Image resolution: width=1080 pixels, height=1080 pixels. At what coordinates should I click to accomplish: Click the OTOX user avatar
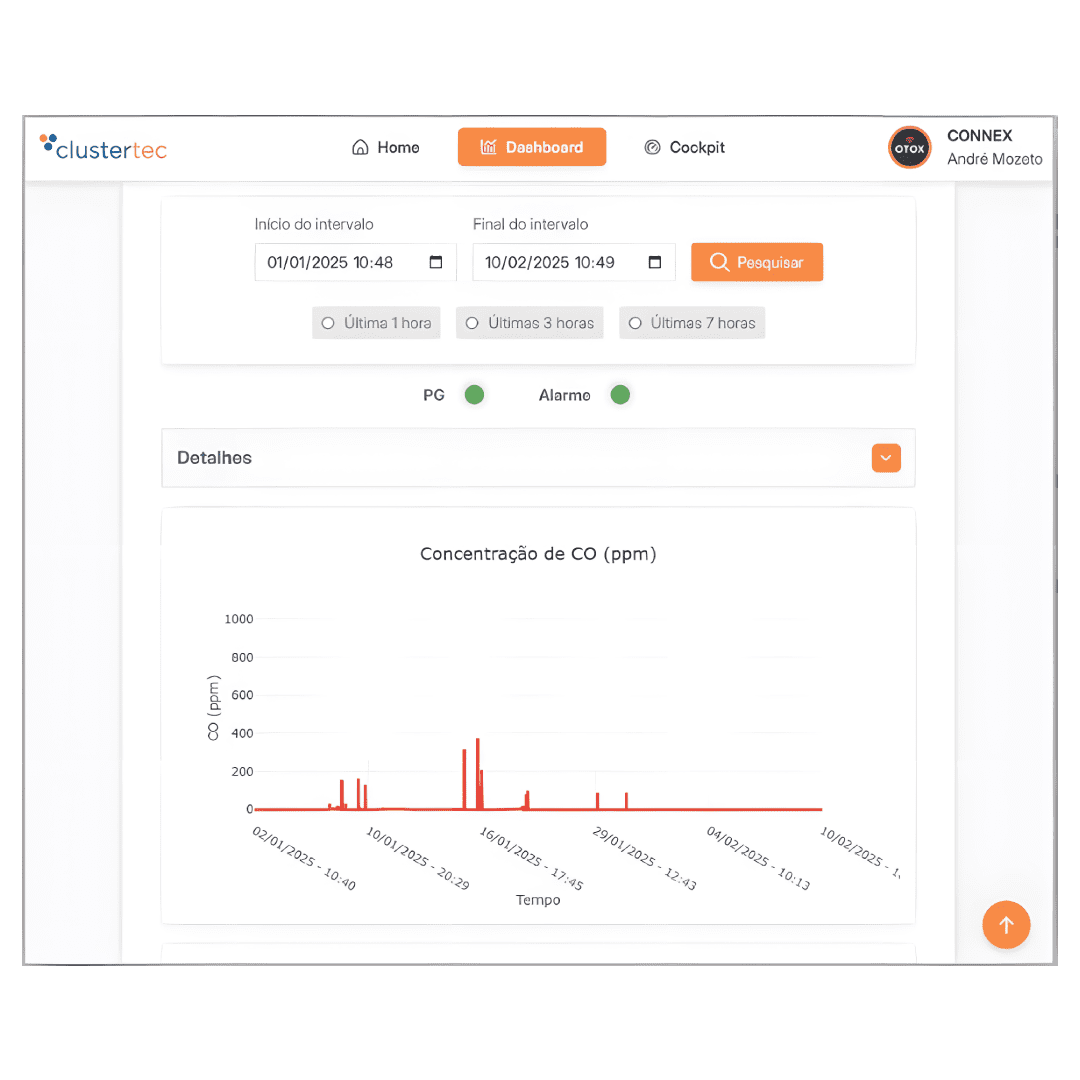click(x=910, y=148)
